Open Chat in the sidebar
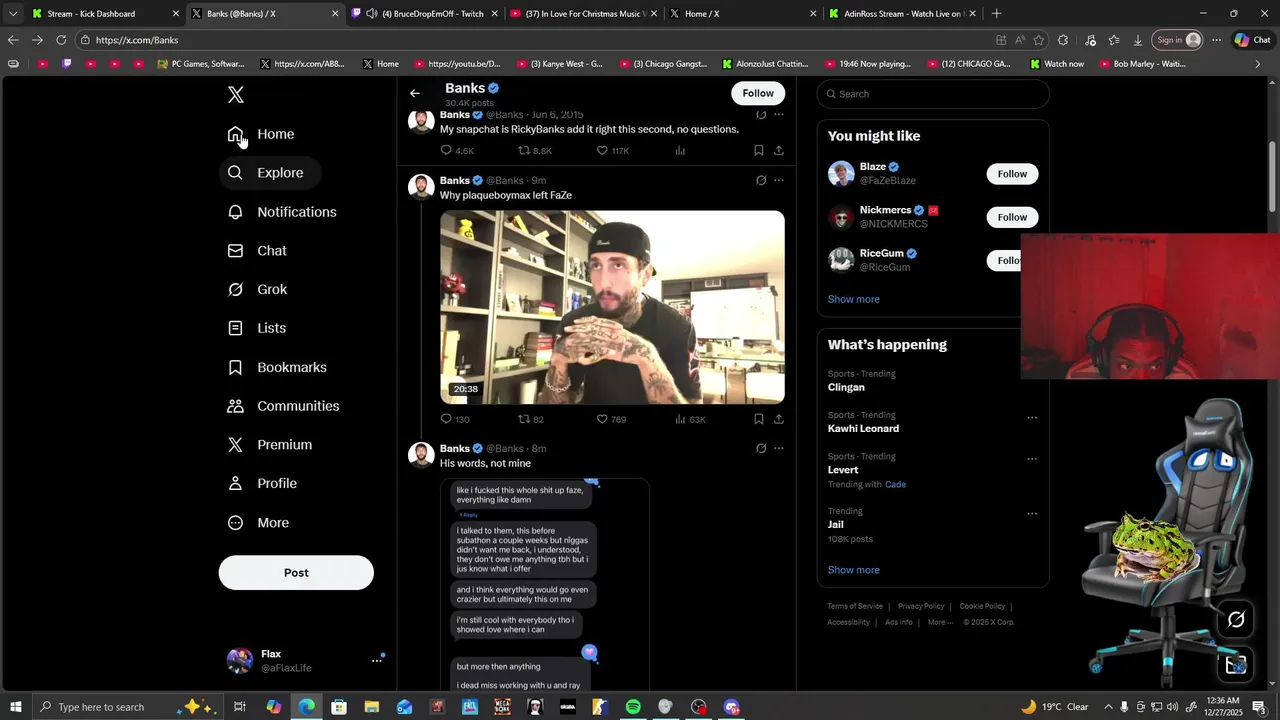Screen dimensions: 1280x720 pos(257,251)
